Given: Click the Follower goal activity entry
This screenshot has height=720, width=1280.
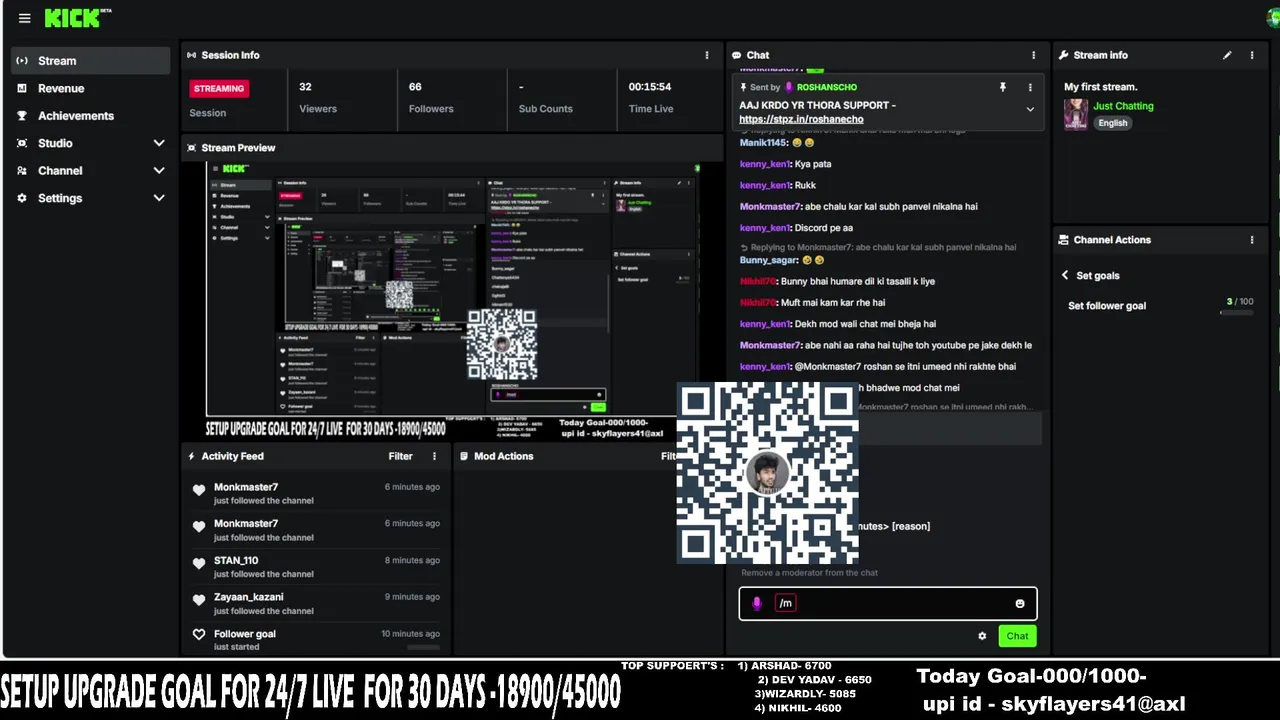Looking at the screenshot, I should point(316,640).
